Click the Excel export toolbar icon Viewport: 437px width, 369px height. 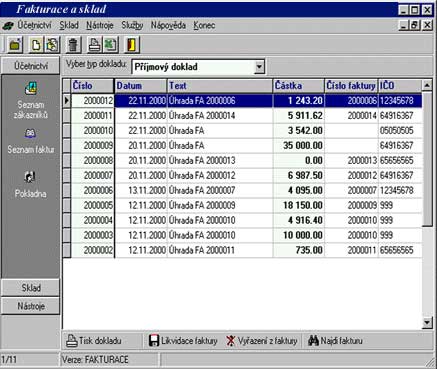[x=110, y=45]
